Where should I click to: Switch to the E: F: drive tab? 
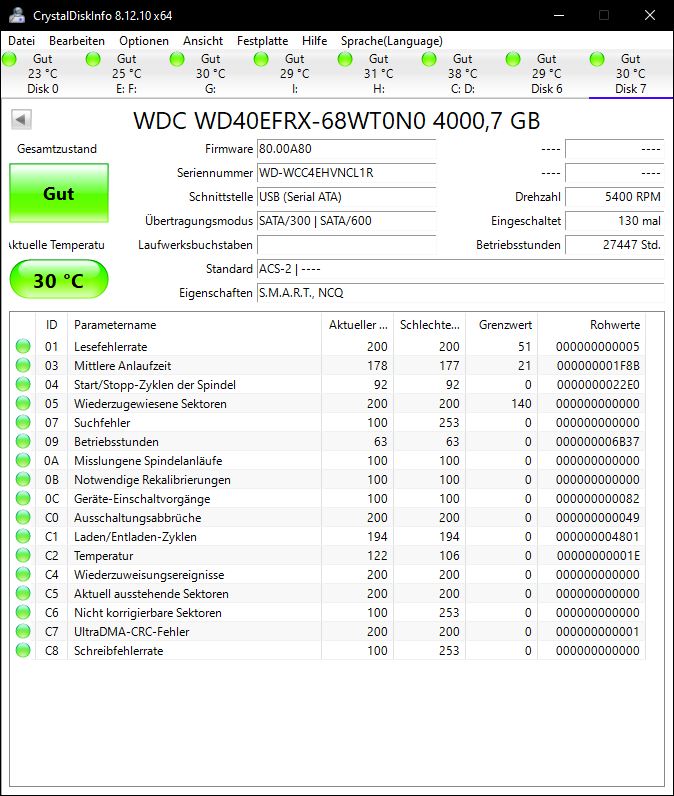pyautogui.click(x=126, y=74)
